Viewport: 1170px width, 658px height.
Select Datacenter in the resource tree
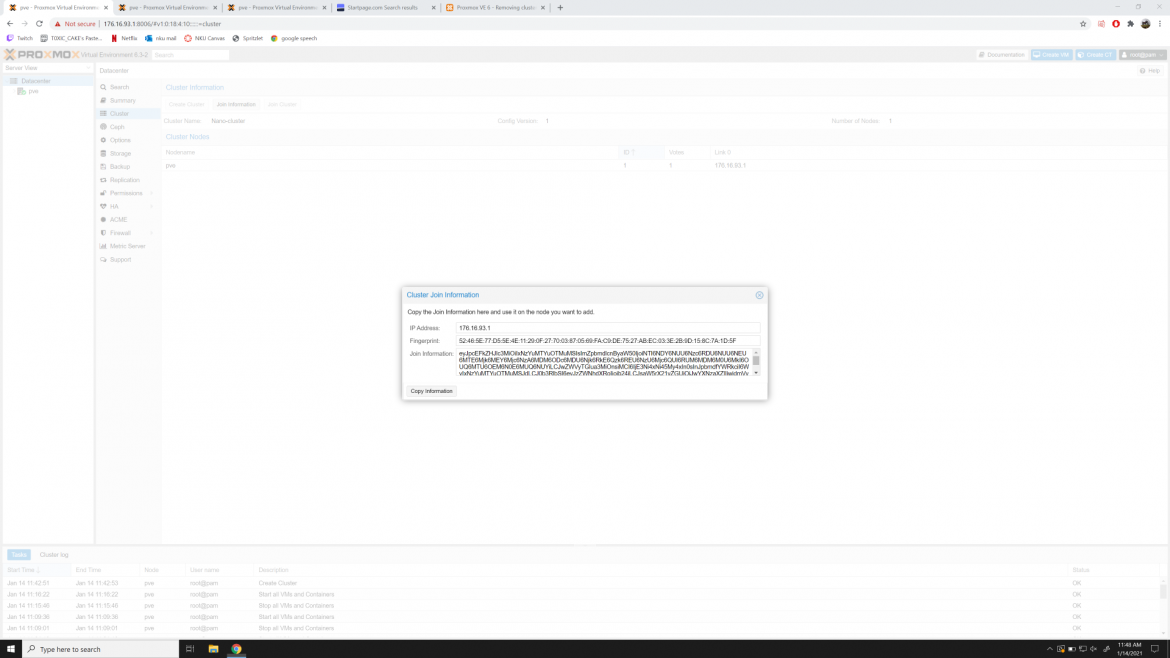tap(36, 81)
